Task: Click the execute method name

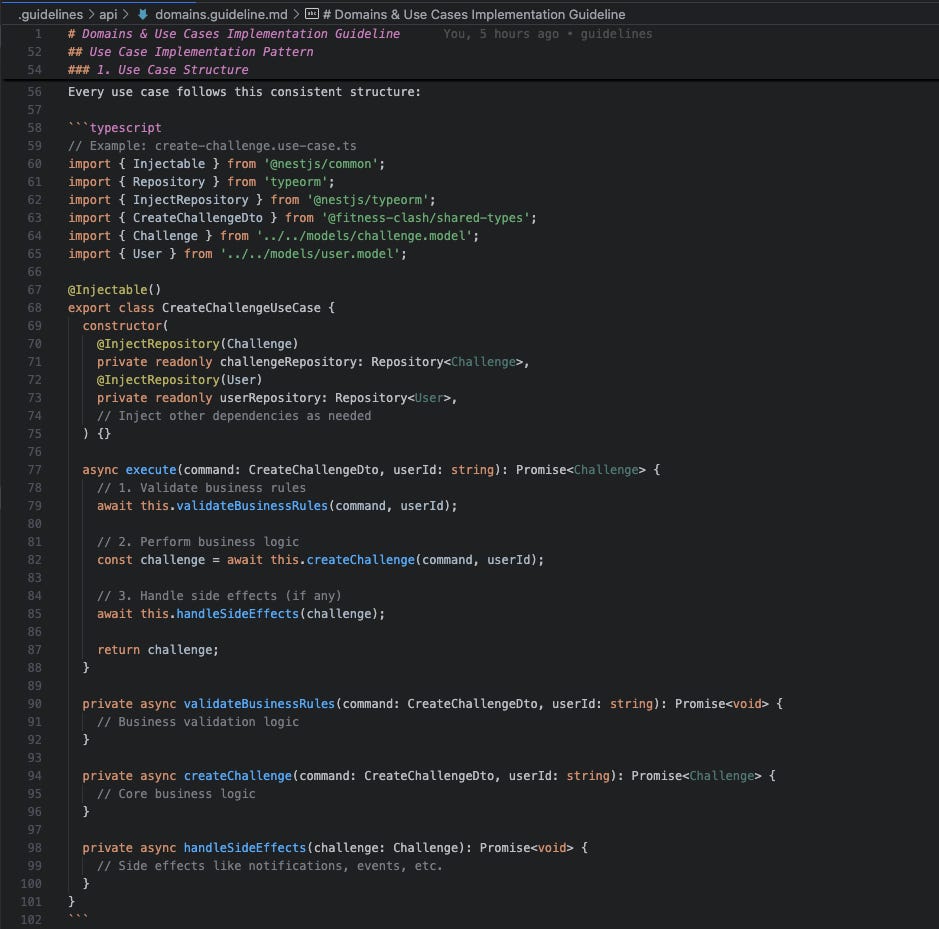Action: pyautogui.click(x=151, y=470)
